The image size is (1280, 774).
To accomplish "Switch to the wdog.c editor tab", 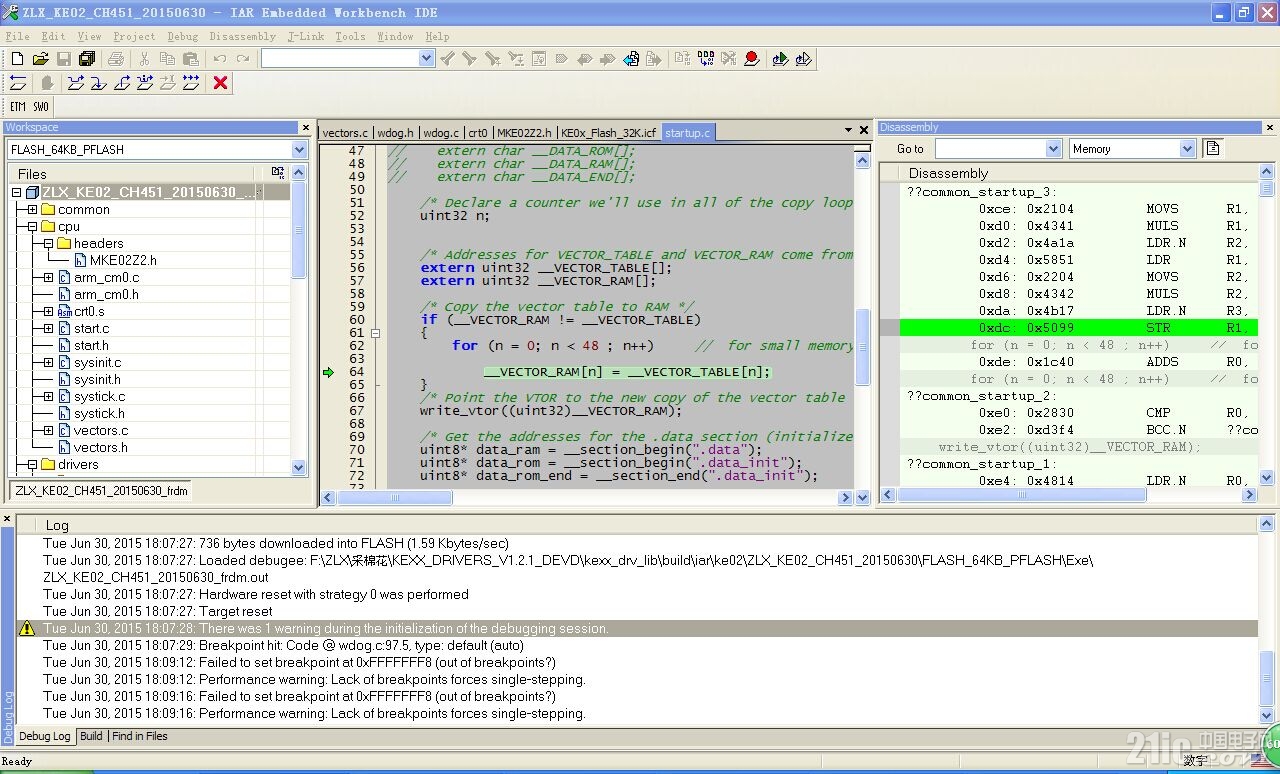I will pos(441,132).
